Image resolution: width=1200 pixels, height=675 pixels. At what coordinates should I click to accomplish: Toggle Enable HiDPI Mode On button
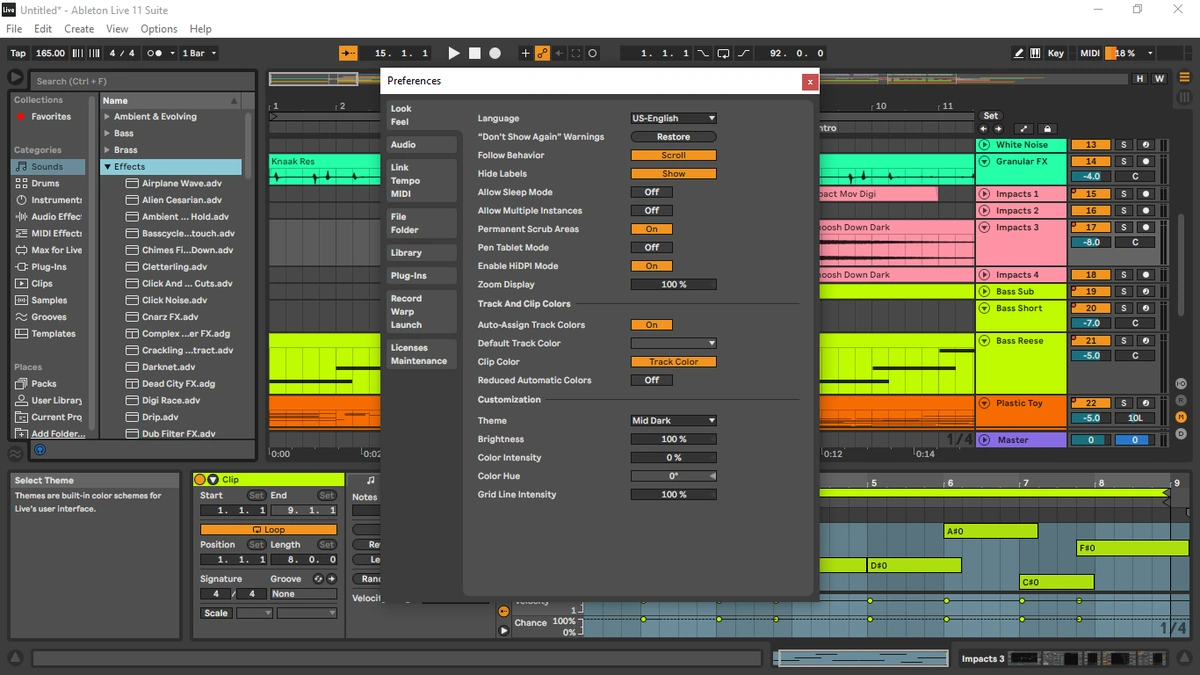tap(652, 266)
